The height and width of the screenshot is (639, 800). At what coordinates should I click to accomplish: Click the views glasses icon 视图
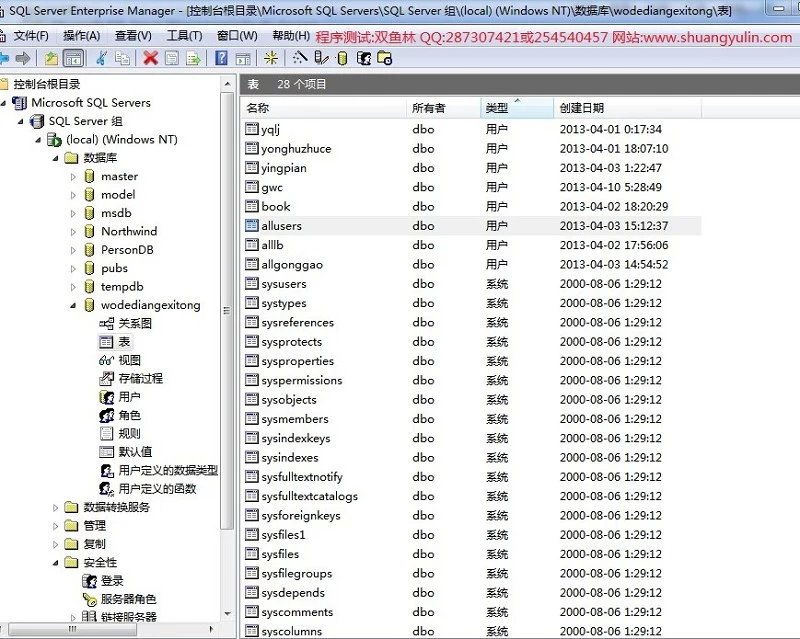pyautogui.click(x=107, y=360)
